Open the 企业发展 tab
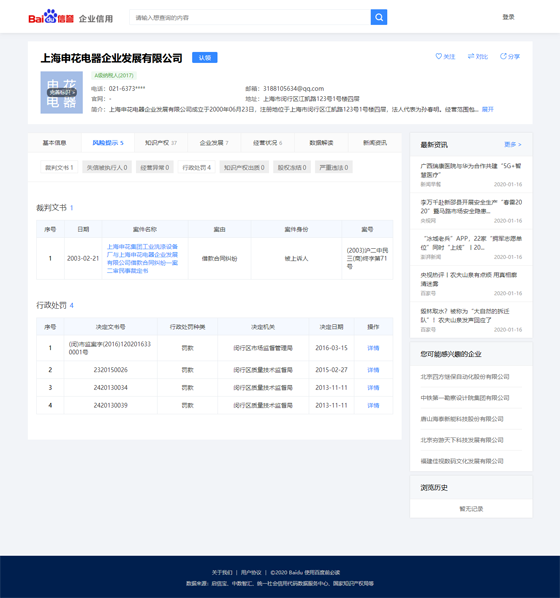Image resolution: width=560 pixels, height=598 pixels. tap(214, 143)
